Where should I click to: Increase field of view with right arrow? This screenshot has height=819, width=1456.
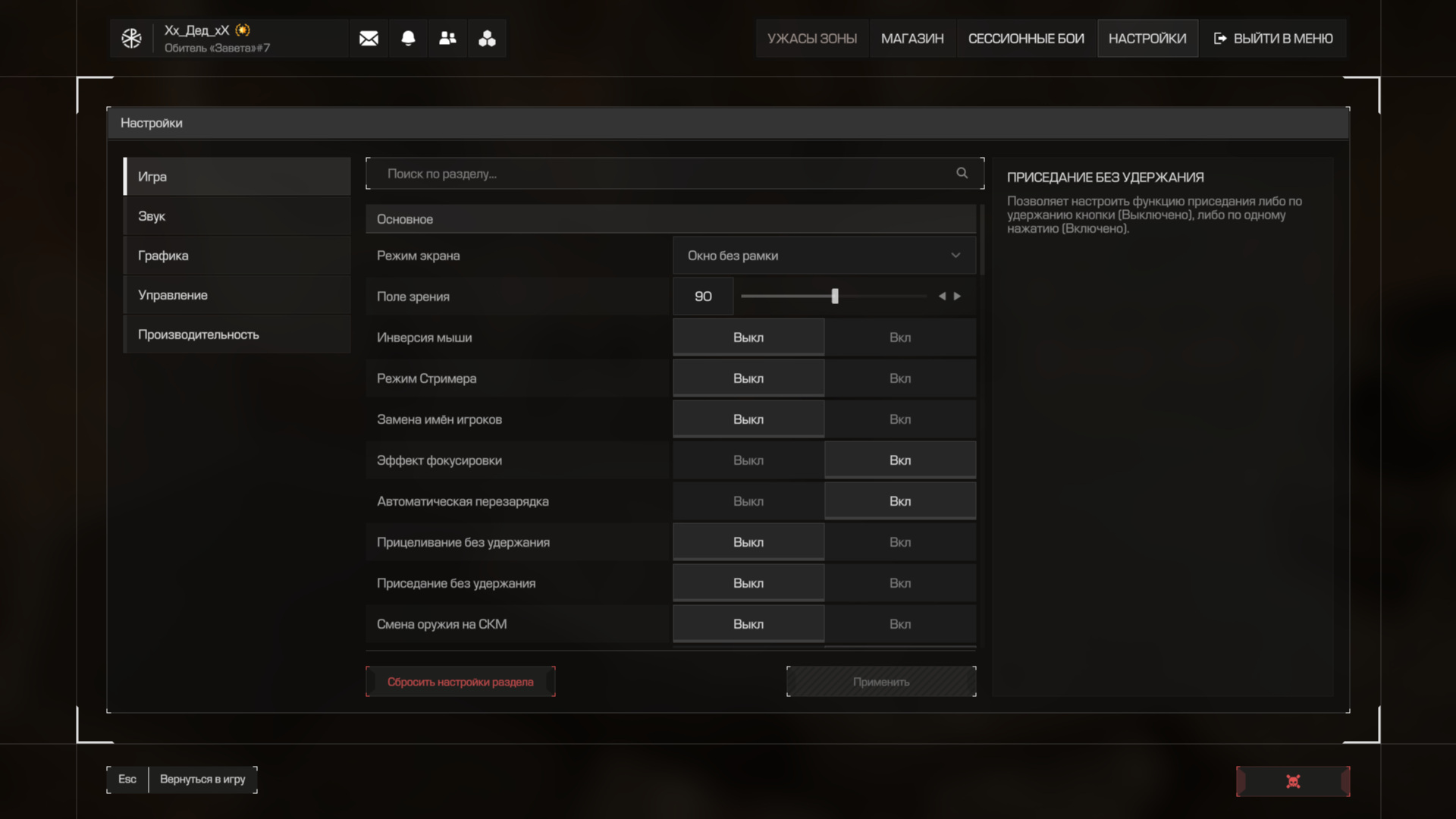tap(958, 297)
